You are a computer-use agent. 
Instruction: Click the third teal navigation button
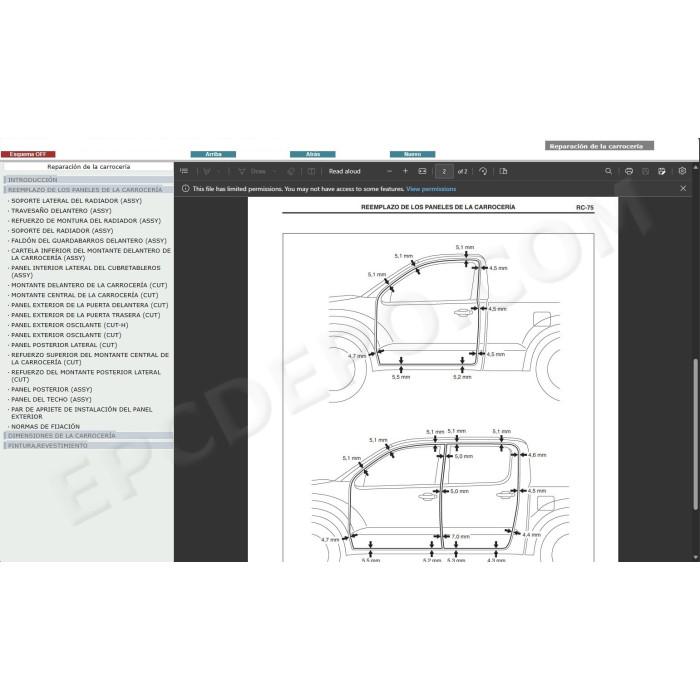coord(412,154)
